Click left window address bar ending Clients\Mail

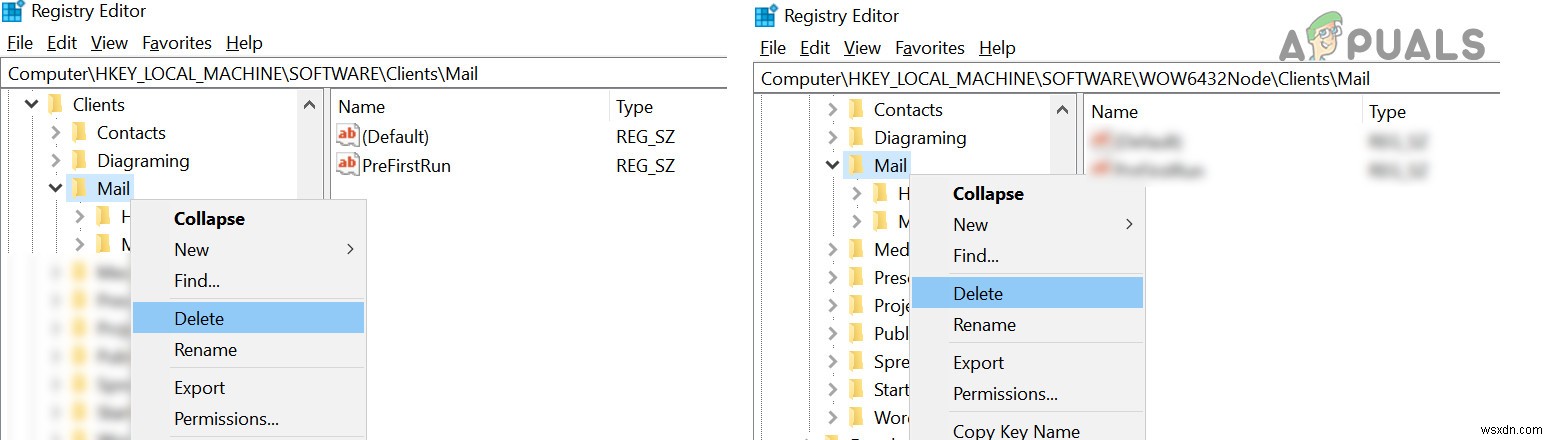coord(365,73)
